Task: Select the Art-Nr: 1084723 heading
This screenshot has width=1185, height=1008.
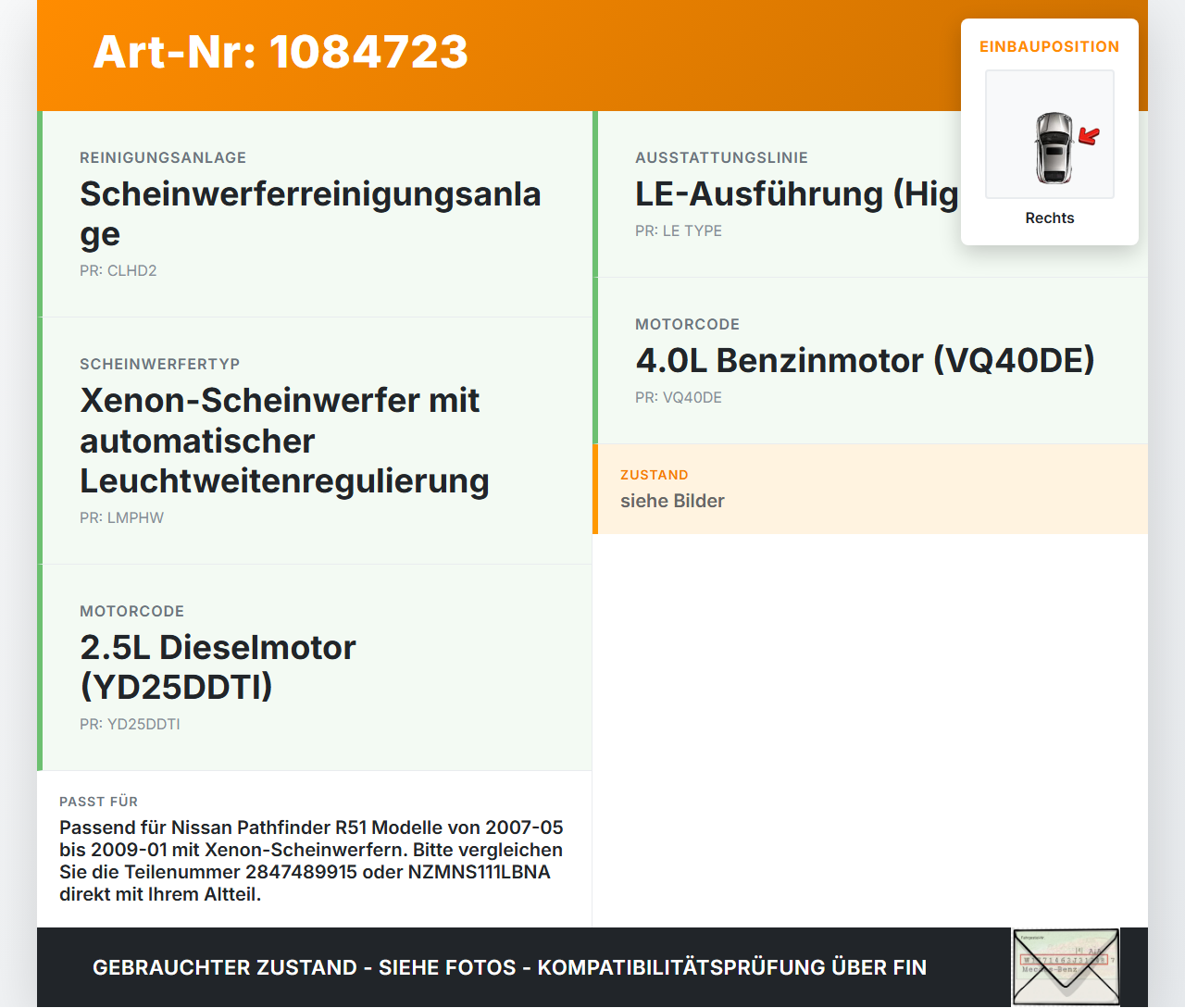Action: coord(281,52)
